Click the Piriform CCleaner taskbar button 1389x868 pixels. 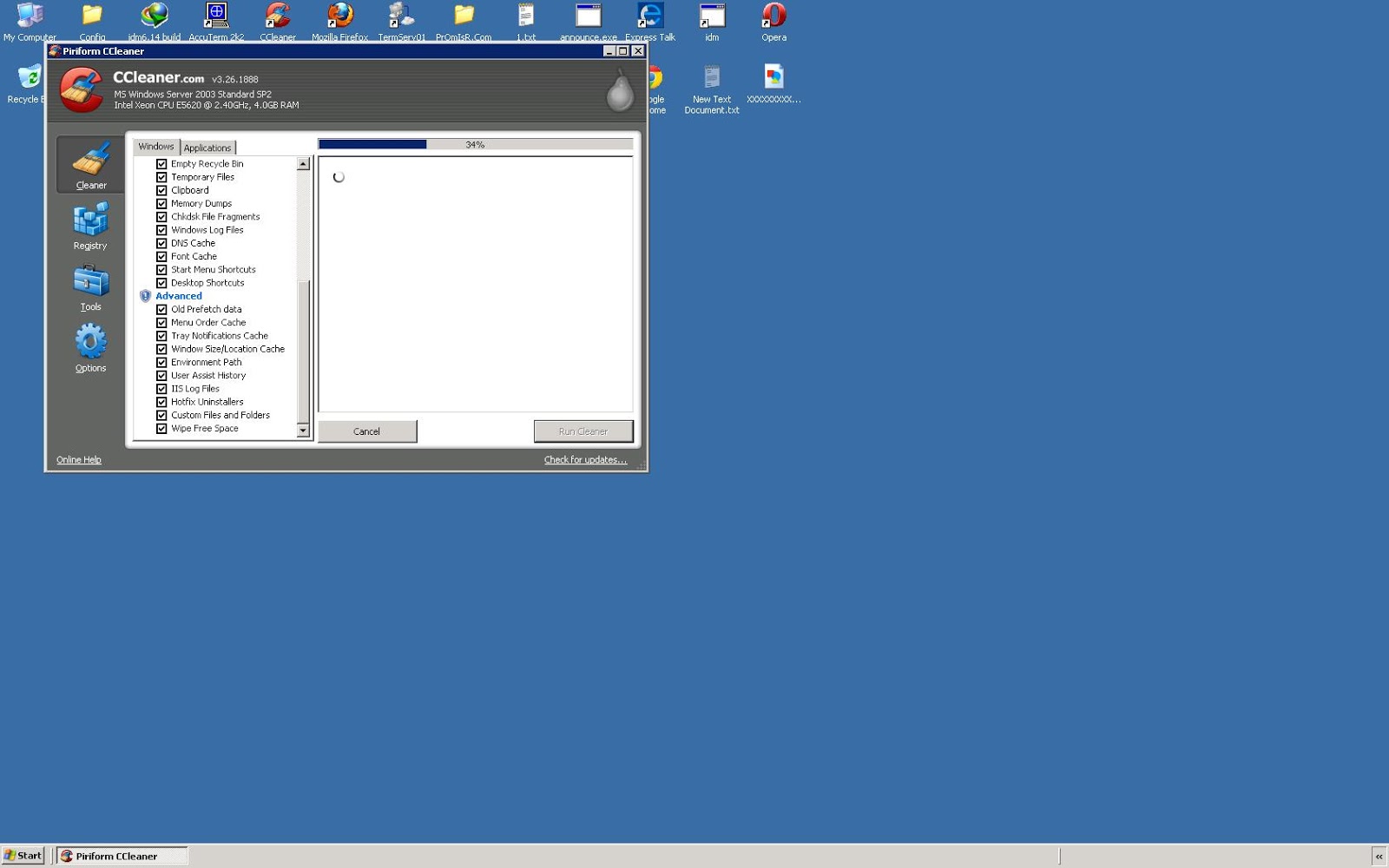point(122,856)
